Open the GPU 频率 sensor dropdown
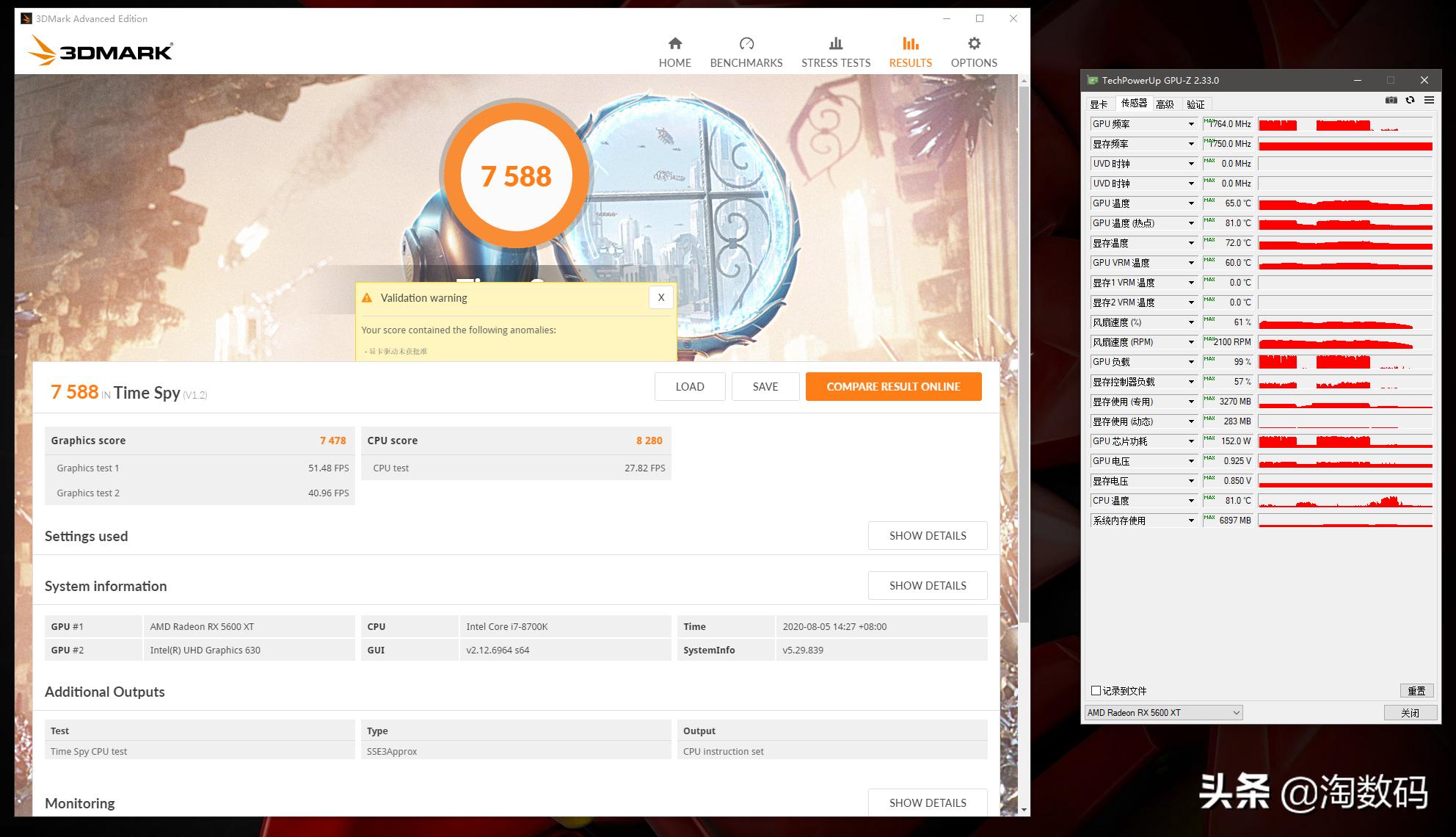The height and width of the screenshot is (837, 1456). tap(1192, 124)
